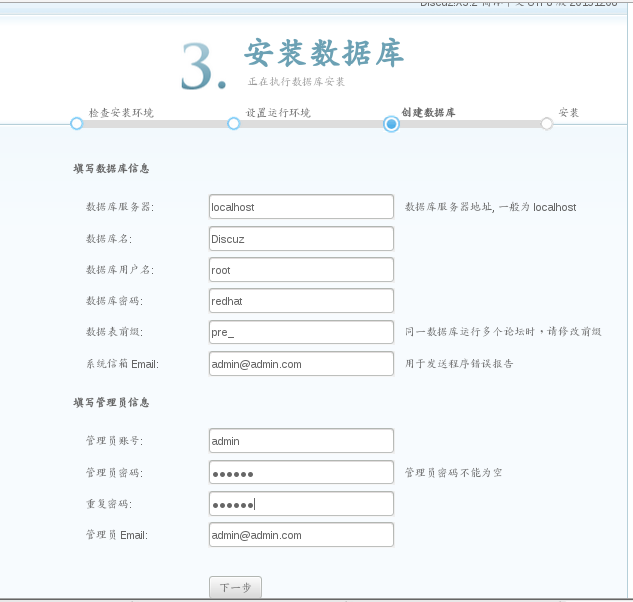Click the 数据库名 label
The height and width of the screenshot is (602, 633).
tap(109, 239)
